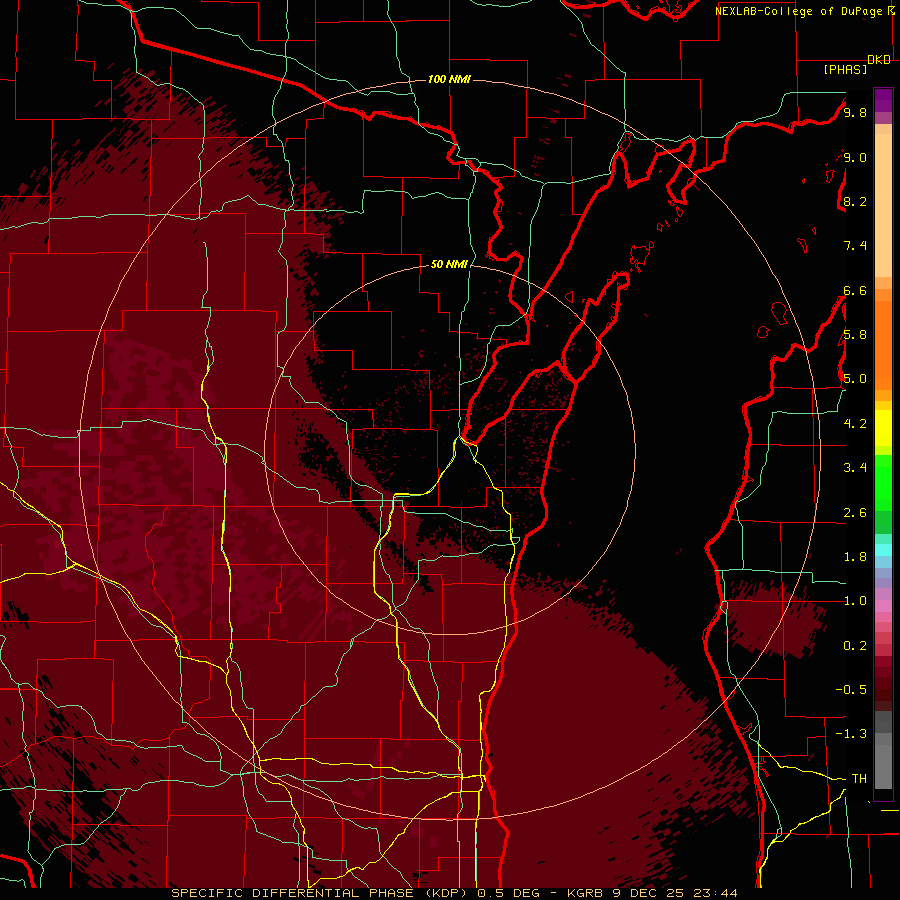
Task: Click the NEXLAB-College of DuPage label
Action: [800, 11]
